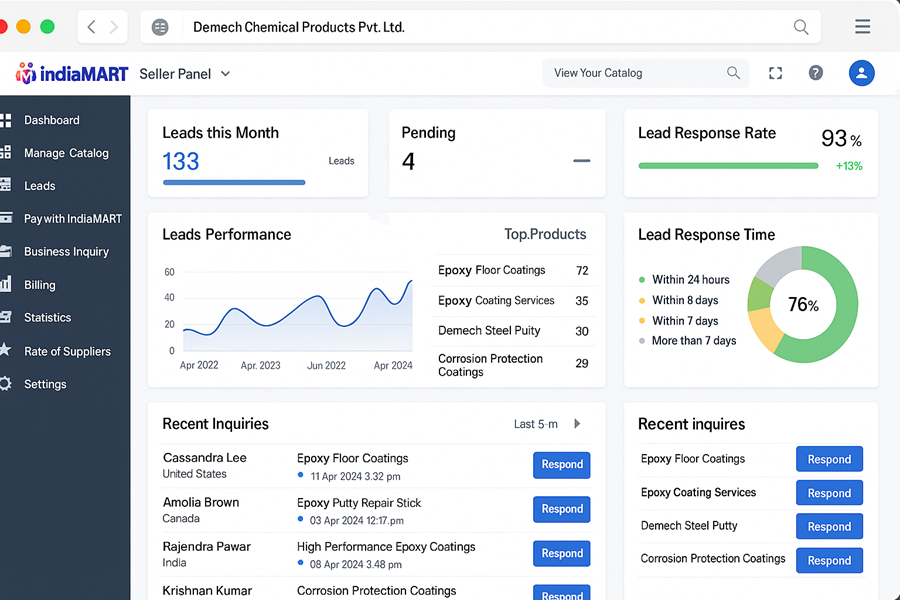This screenshot has width=900, height=600.
Task: Select Corrosion Protection Coatings in Top Products
Action: tap(513, 365)
